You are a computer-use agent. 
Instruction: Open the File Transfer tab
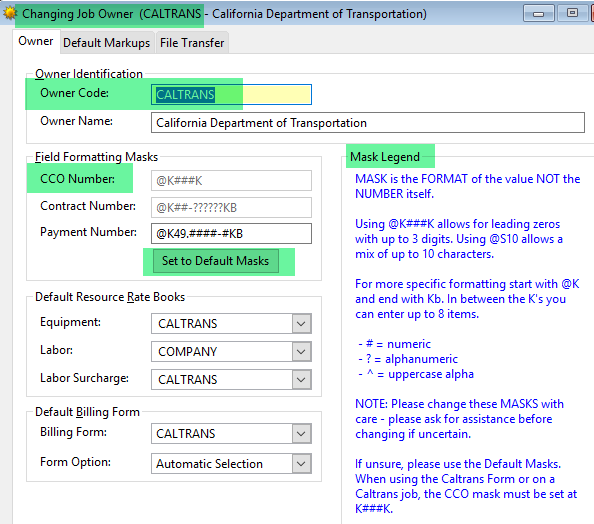click(x=192, y=43)
